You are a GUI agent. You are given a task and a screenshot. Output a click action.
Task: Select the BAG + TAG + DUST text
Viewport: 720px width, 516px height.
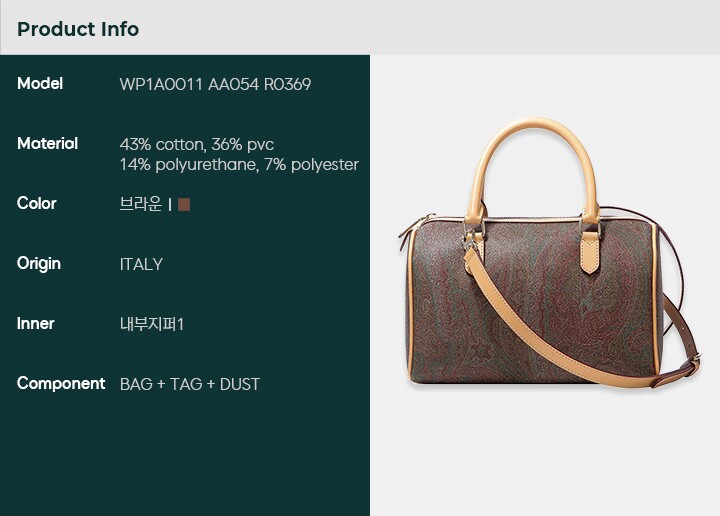(x=190, y=384)
